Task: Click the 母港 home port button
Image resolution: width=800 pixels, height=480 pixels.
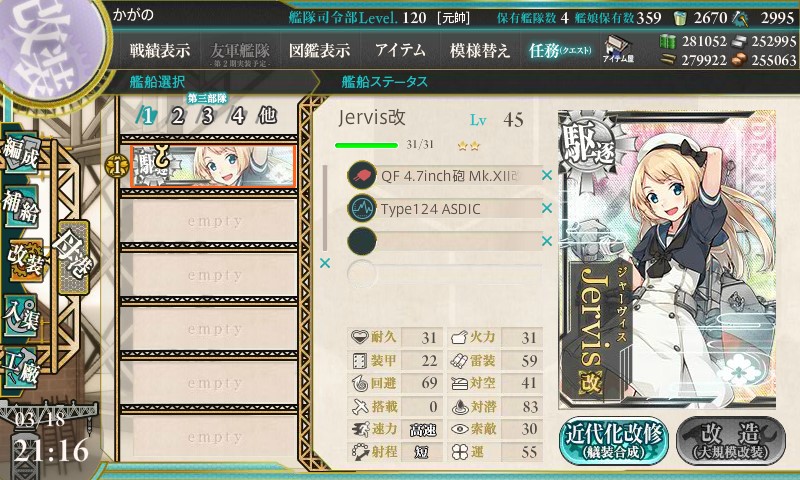Action: click(x=73, y=257)
